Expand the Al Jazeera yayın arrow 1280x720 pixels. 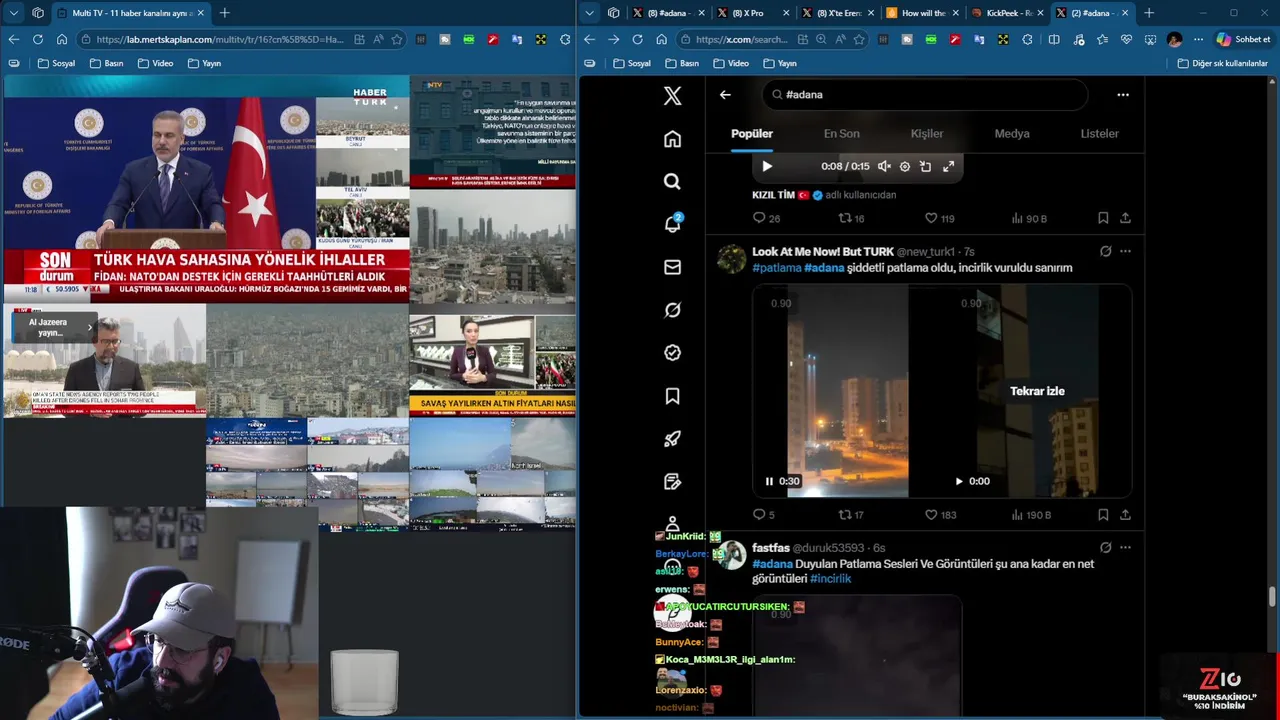click(90, 327)
